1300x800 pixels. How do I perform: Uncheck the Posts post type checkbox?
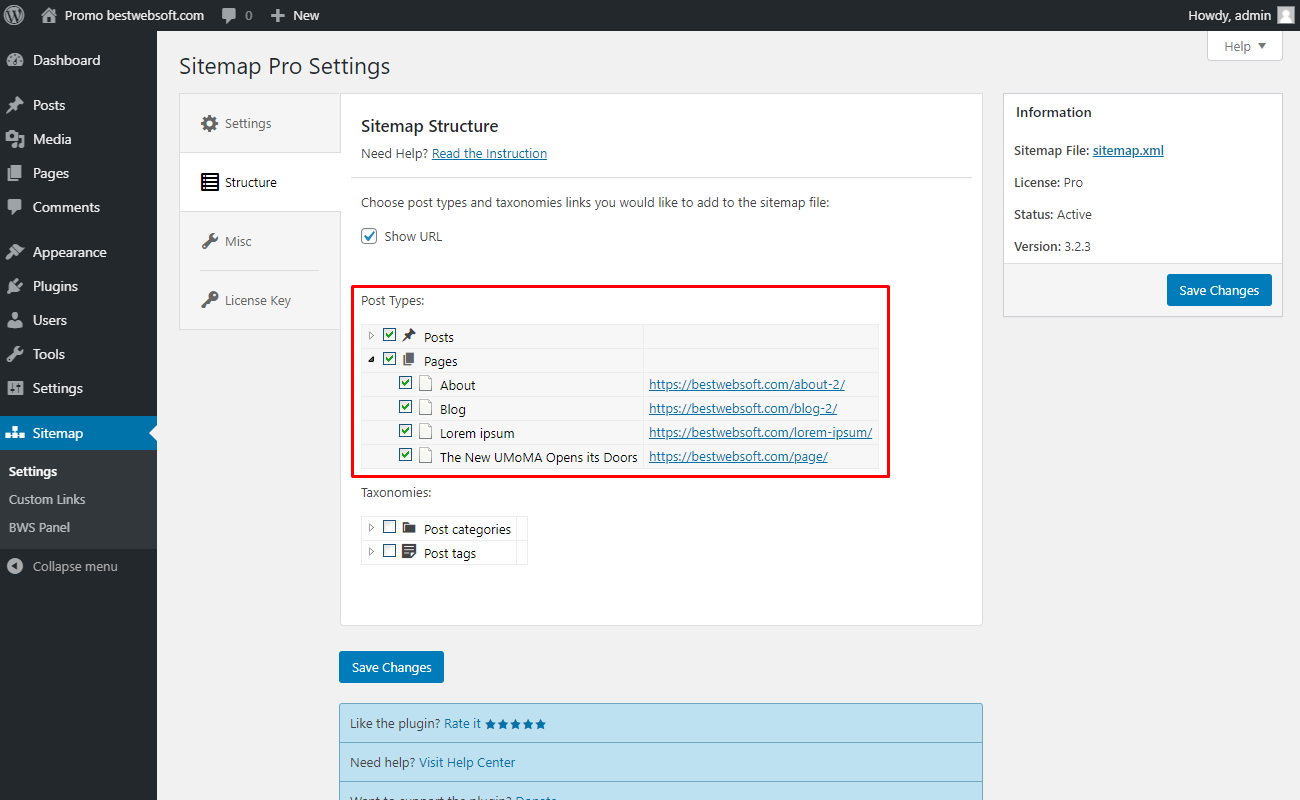(390, 335)
